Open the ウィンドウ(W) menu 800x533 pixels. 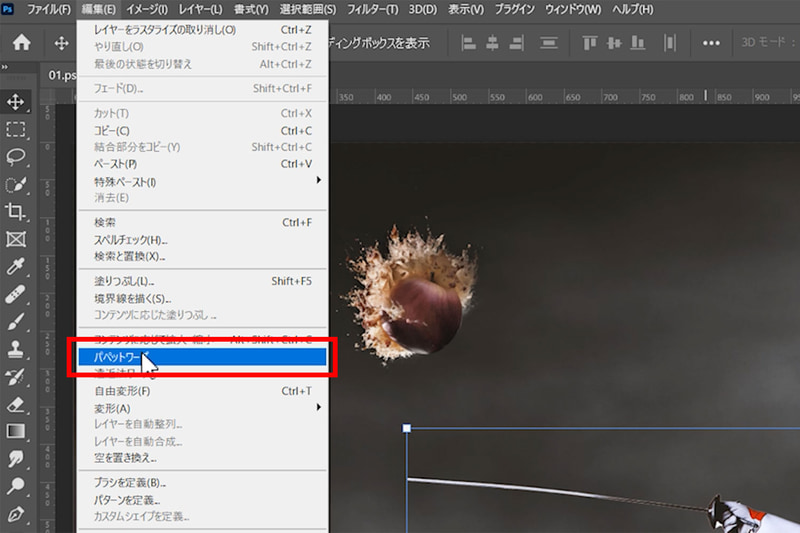[573, 9]
